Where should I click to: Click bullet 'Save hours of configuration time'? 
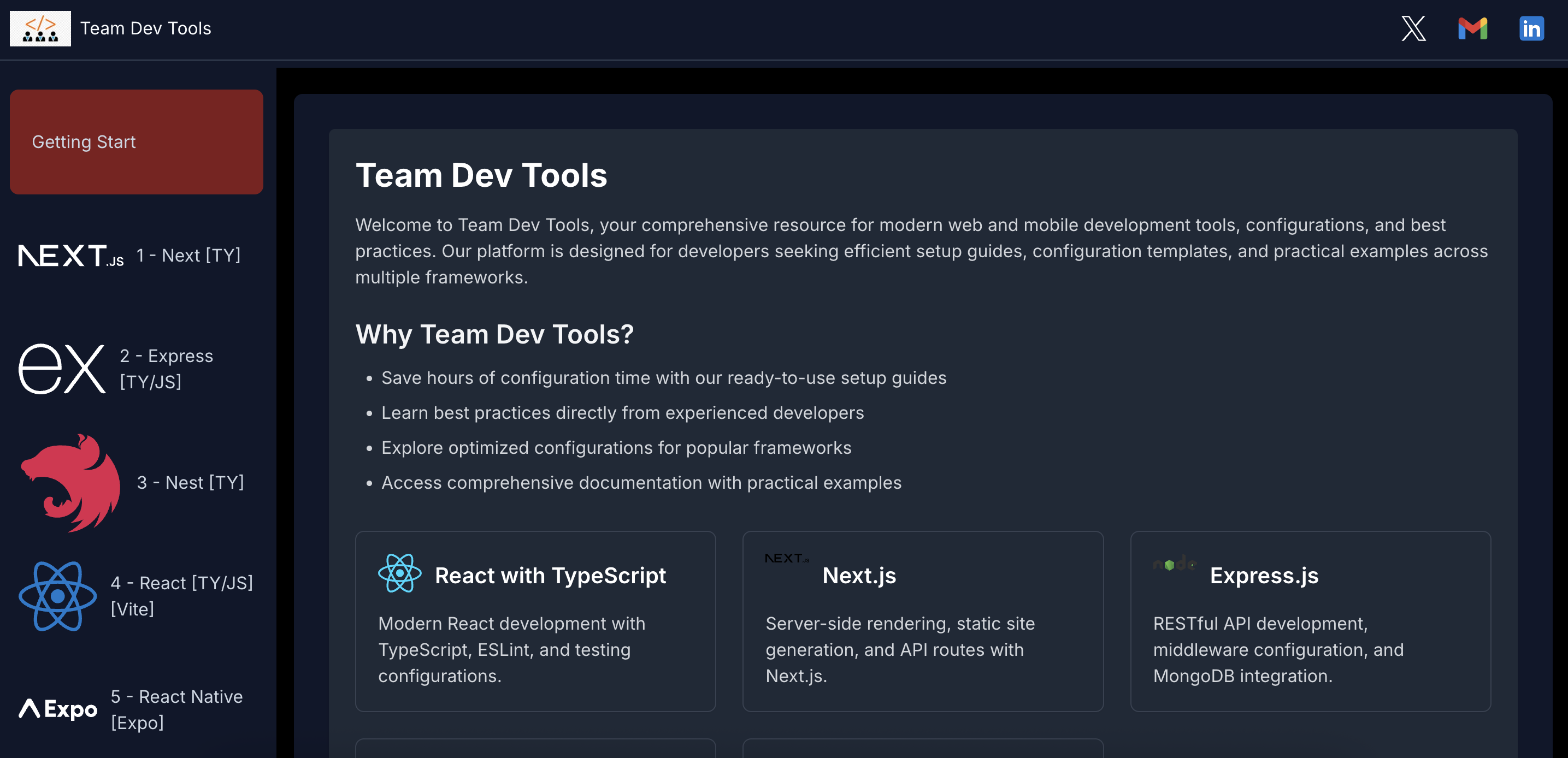click(x=663, y=378)
